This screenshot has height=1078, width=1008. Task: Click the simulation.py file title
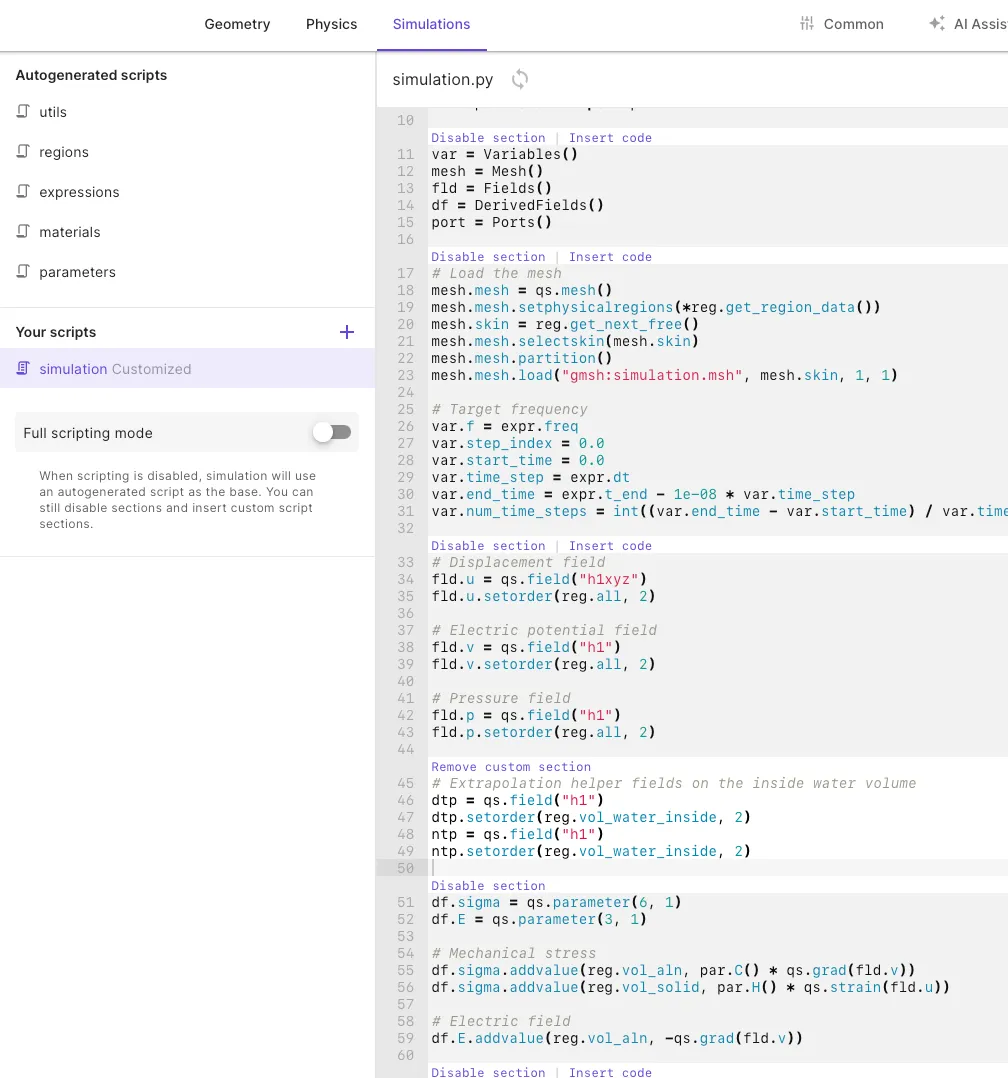(442, 80)
